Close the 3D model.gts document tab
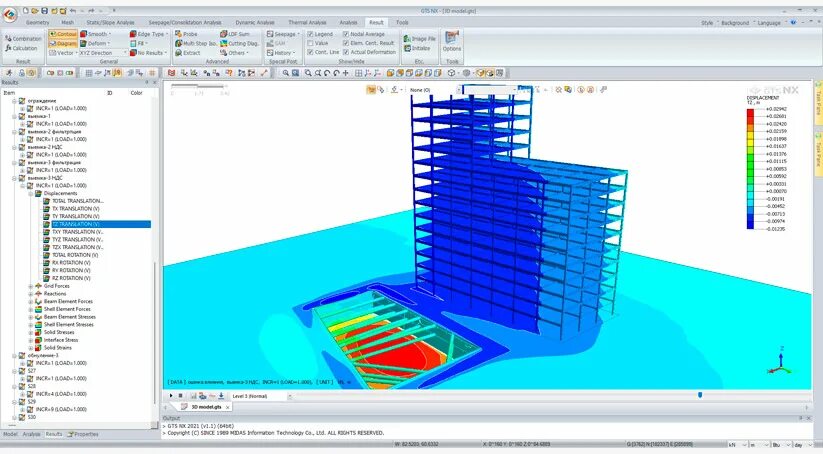The width and height of the screenshot is (823, 454). pos(227,407)
